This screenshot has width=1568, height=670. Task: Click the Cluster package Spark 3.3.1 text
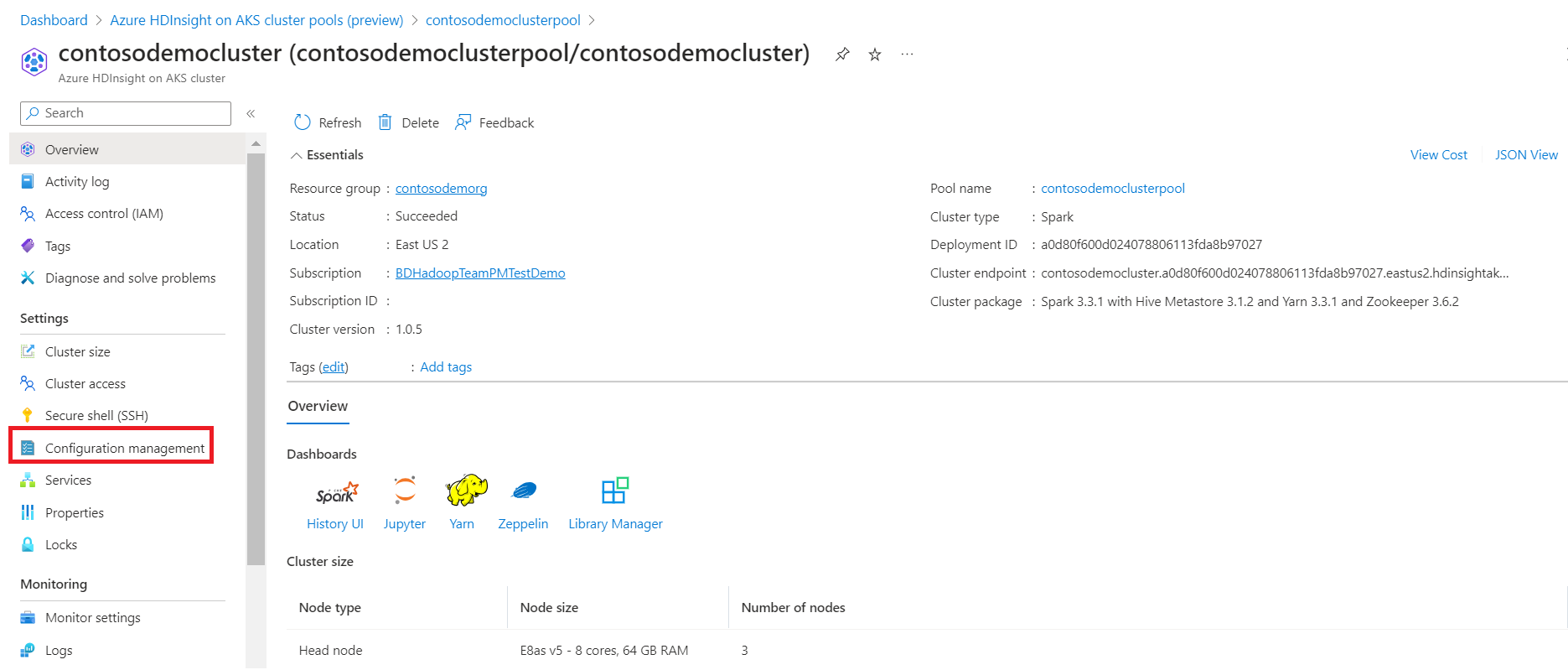pyautogui.click(x=1250, y=302)
